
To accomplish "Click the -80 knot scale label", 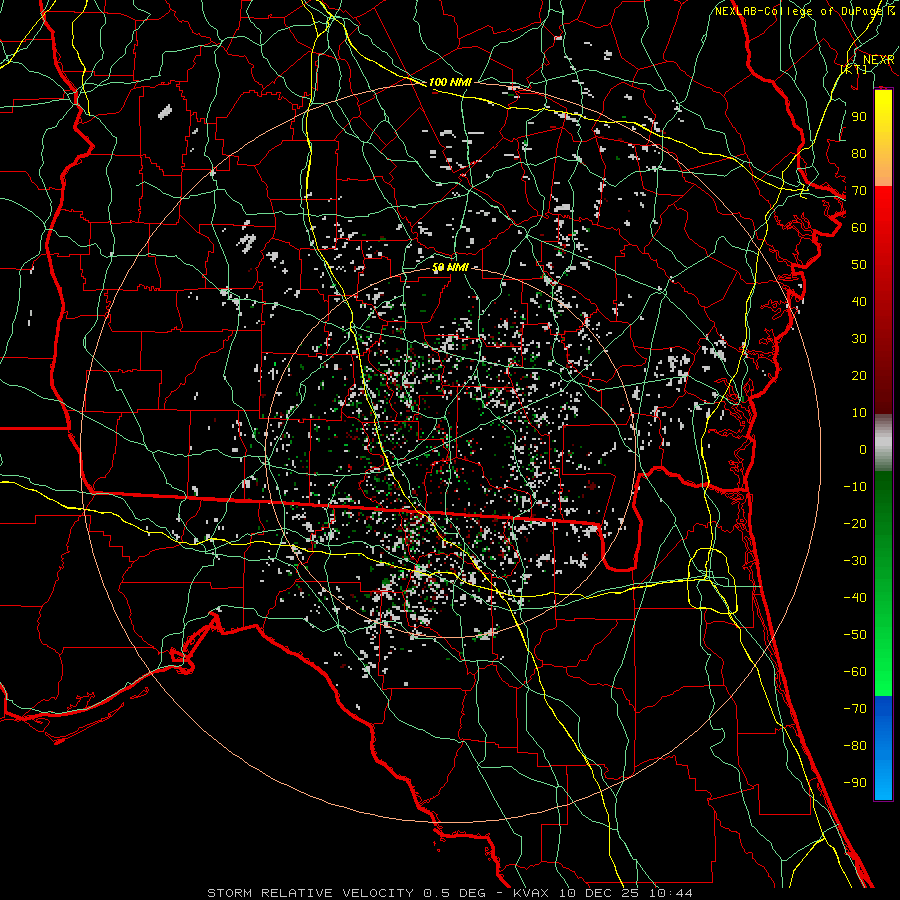I will (855, 746).
